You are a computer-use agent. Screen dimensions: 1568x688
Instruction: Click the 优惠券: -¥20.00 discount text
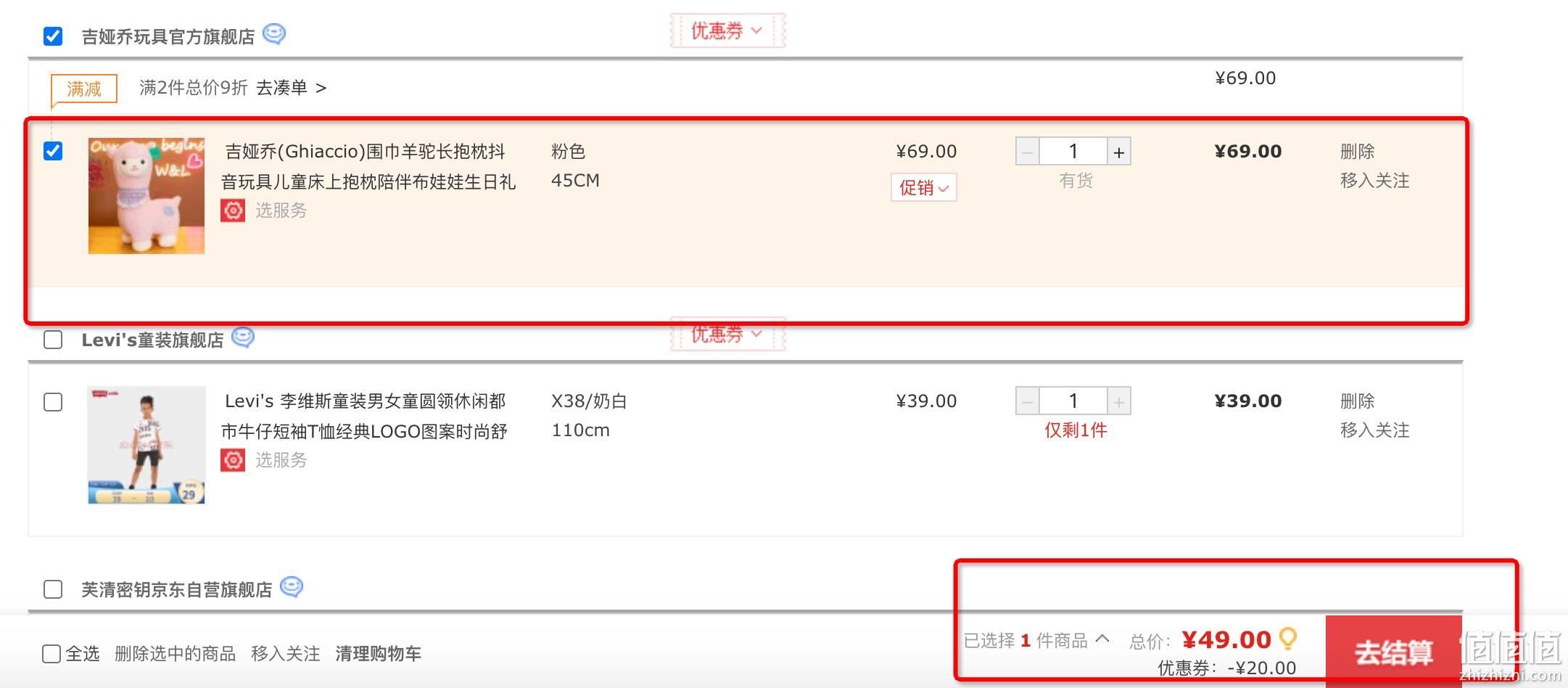pos(1227,668)
